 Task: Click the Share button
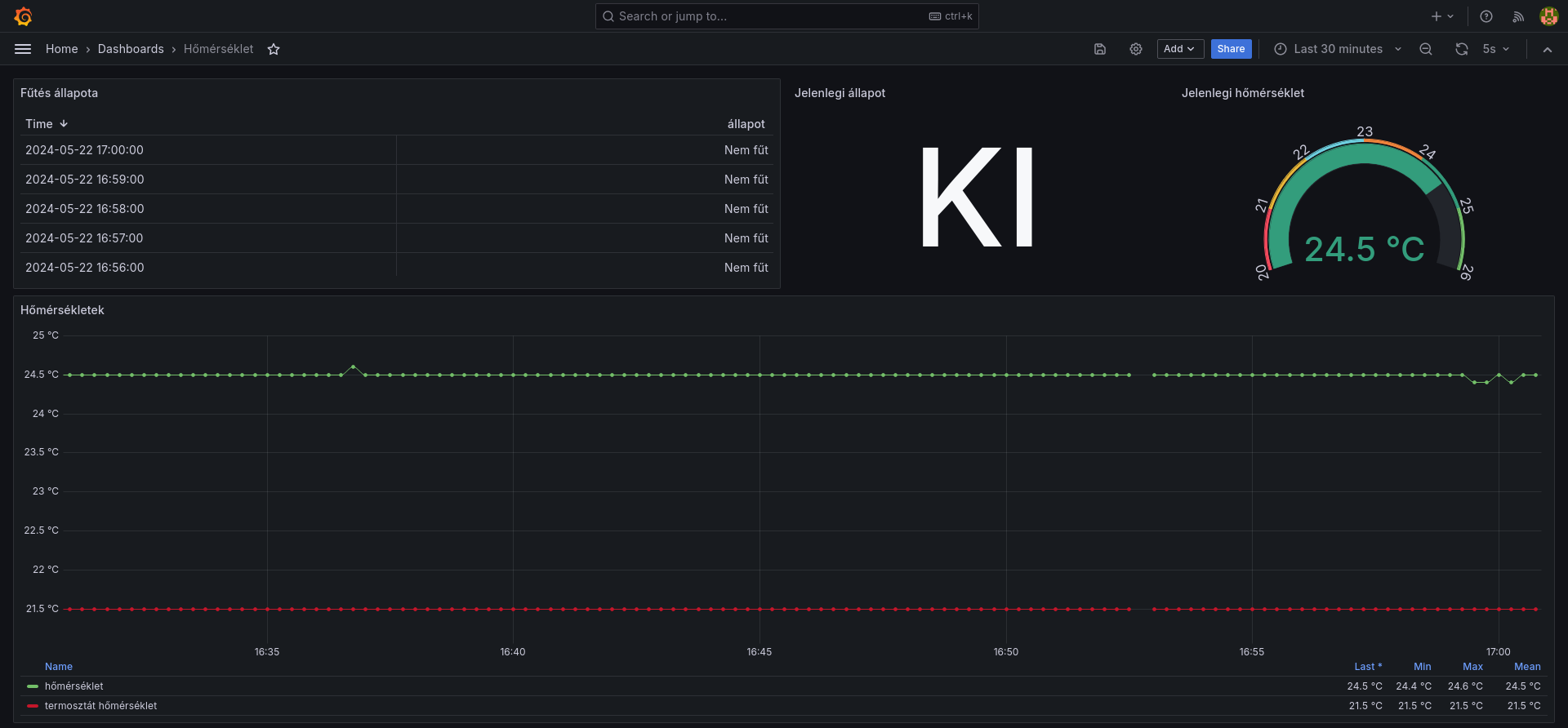pyautogui.click(x=1231, y=49)
